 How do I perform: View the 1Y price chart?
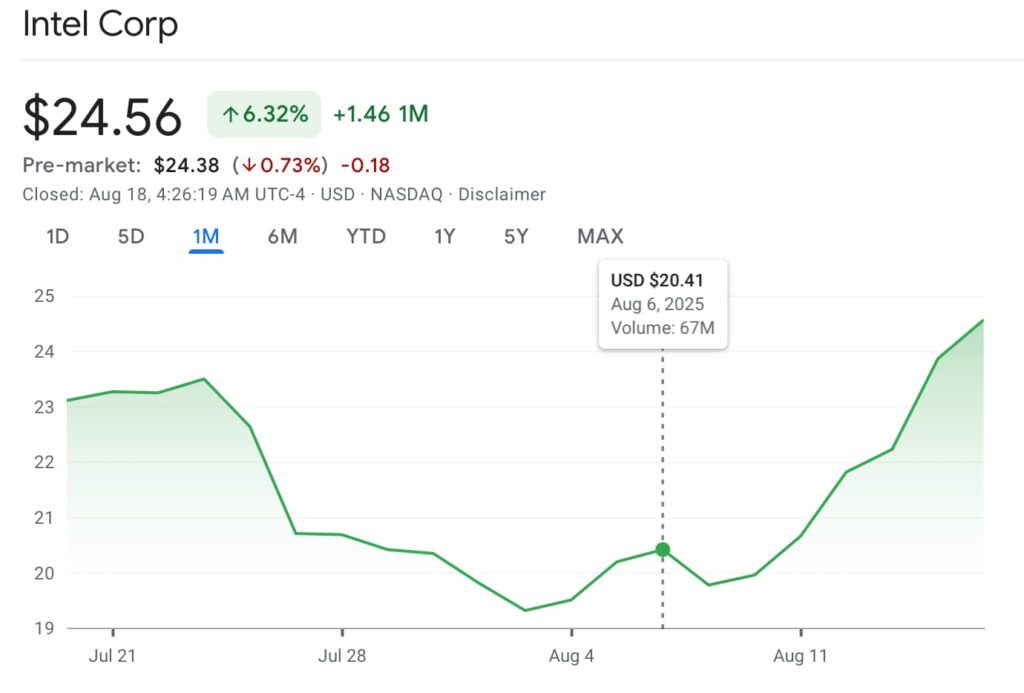click(x=444, y=236)
